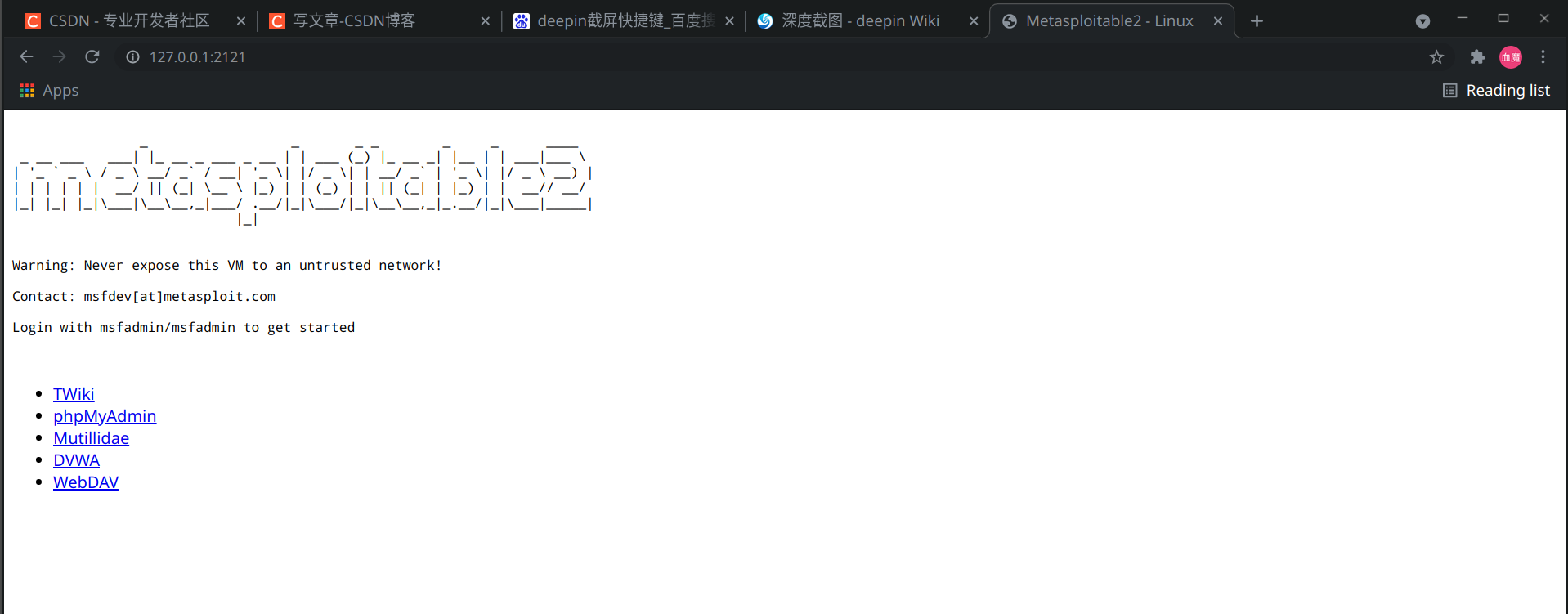Open the phpMyAdmin link

click(x=105, y=416)
